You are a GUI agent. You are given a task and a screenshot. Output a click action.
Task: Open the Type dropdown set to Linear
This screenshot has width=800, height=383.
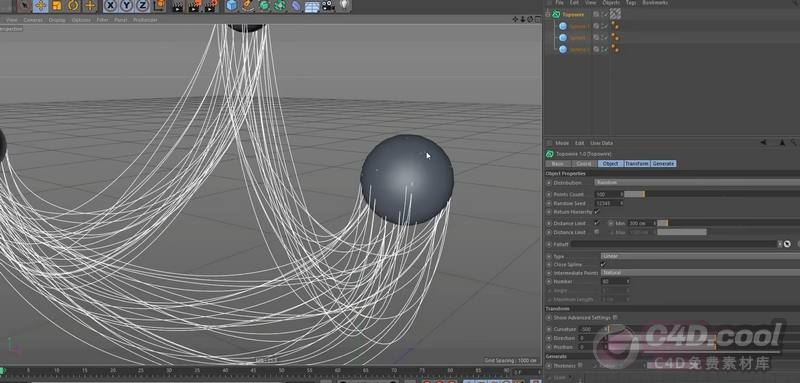pyautogui.click(x=700, y=256)
